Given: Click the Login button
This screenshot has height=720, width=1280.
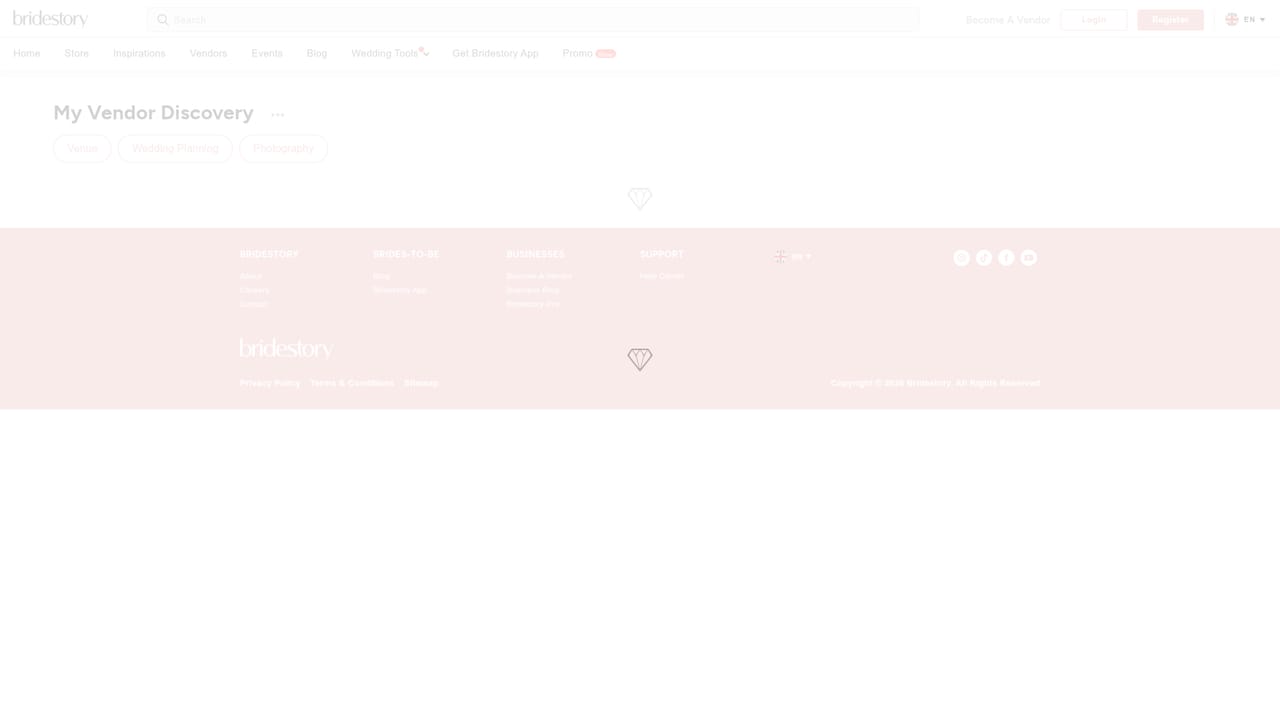Looking at the screenshot, I should pyautogui.click(x=1094, y=20).
